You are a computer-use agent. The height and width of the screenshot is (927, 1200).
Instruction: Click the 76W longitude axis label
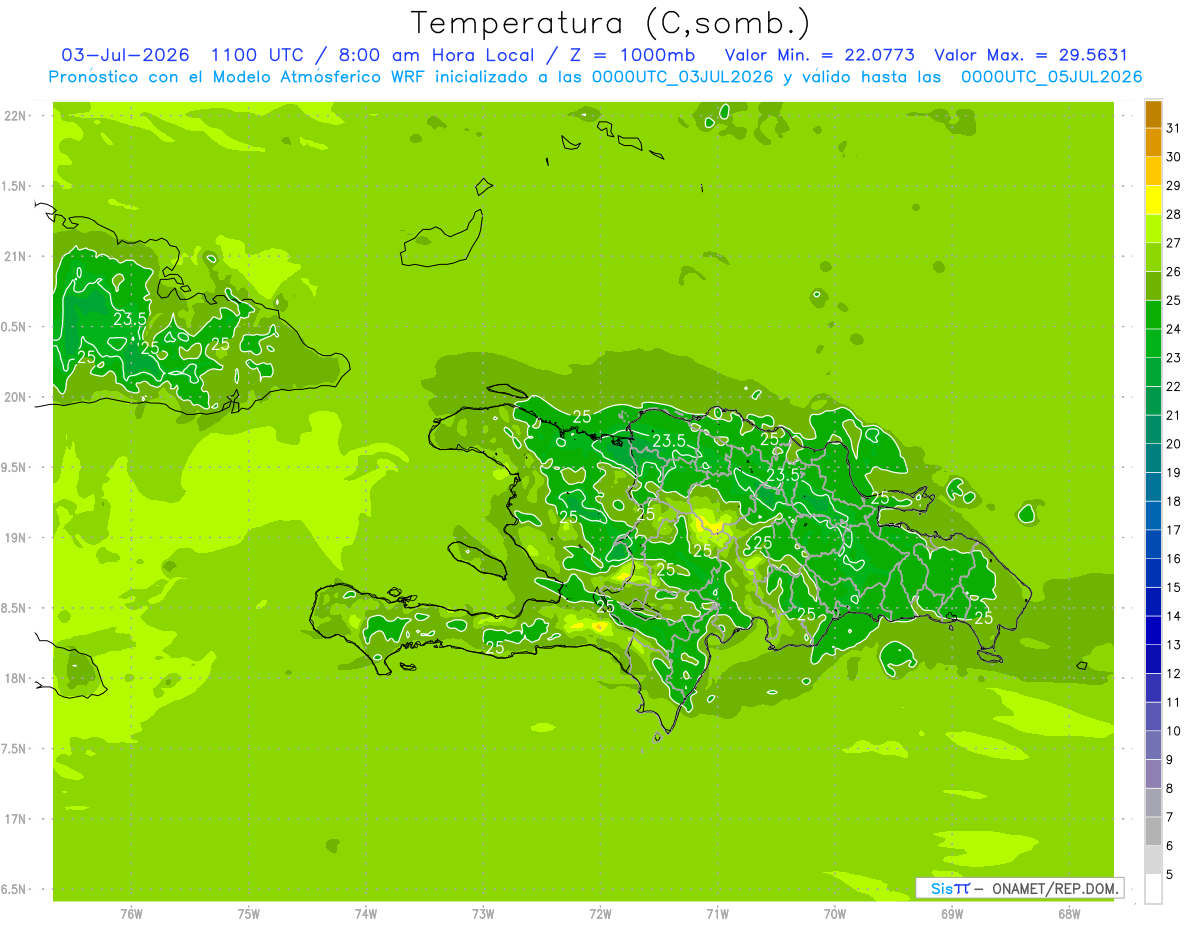[131, 913]
